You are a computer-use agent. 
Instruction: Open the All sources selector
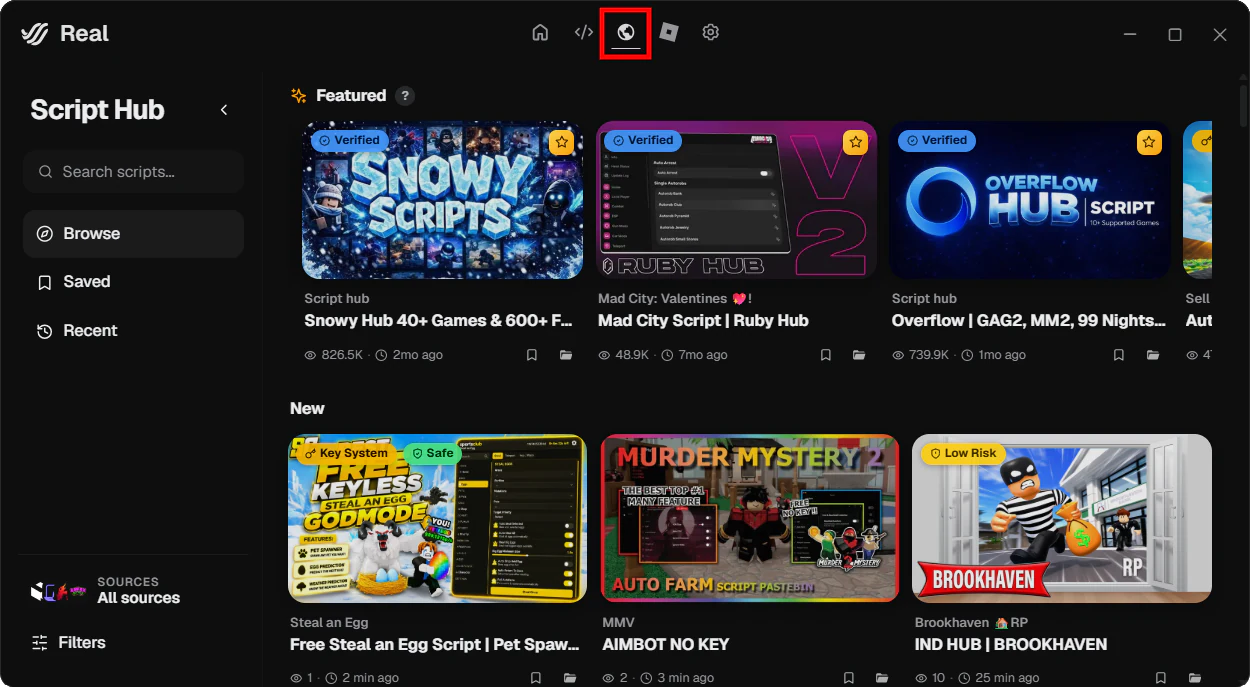(x=106, y=590)
